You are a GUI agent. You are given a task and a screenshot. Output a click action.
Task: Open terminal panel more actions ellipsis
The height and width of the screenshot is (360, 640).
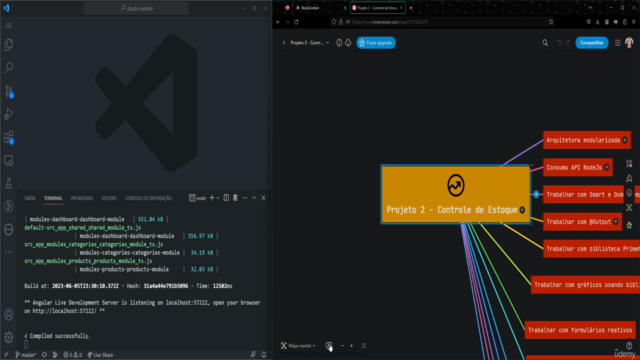click(x=245, y=198)
